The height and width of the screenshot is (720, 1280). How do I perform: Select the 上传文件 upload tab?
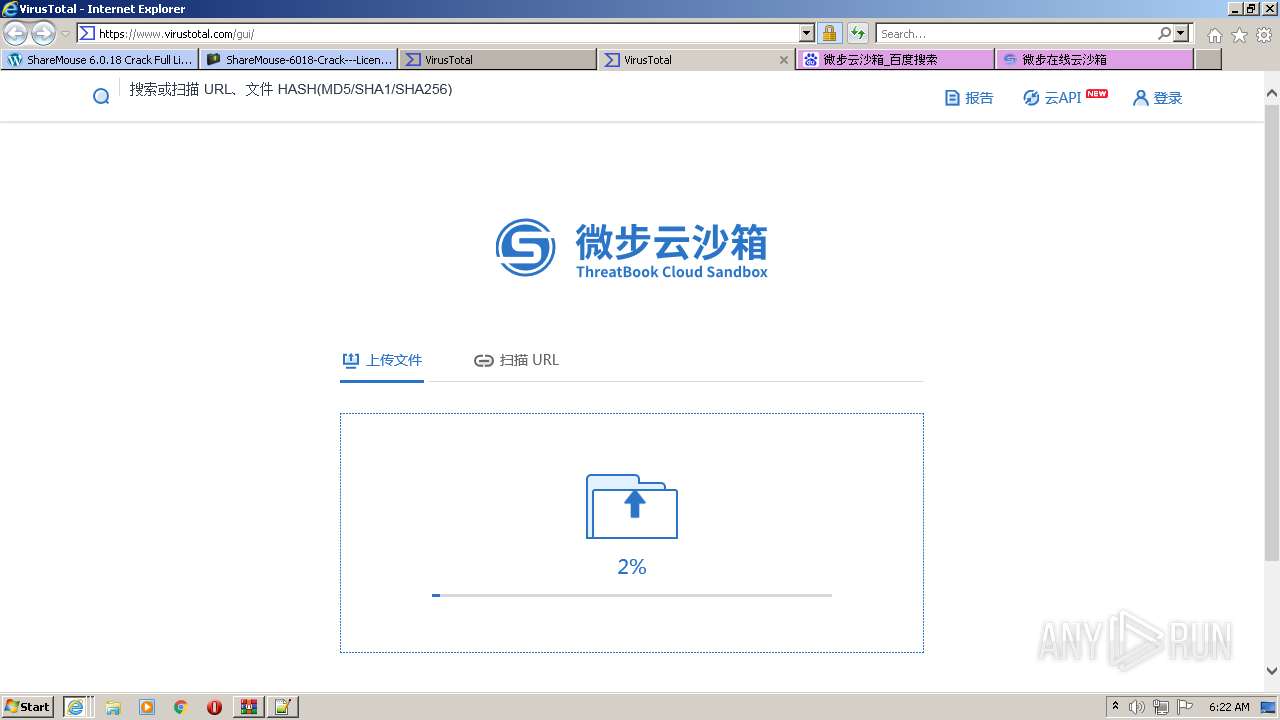[382, 360]
